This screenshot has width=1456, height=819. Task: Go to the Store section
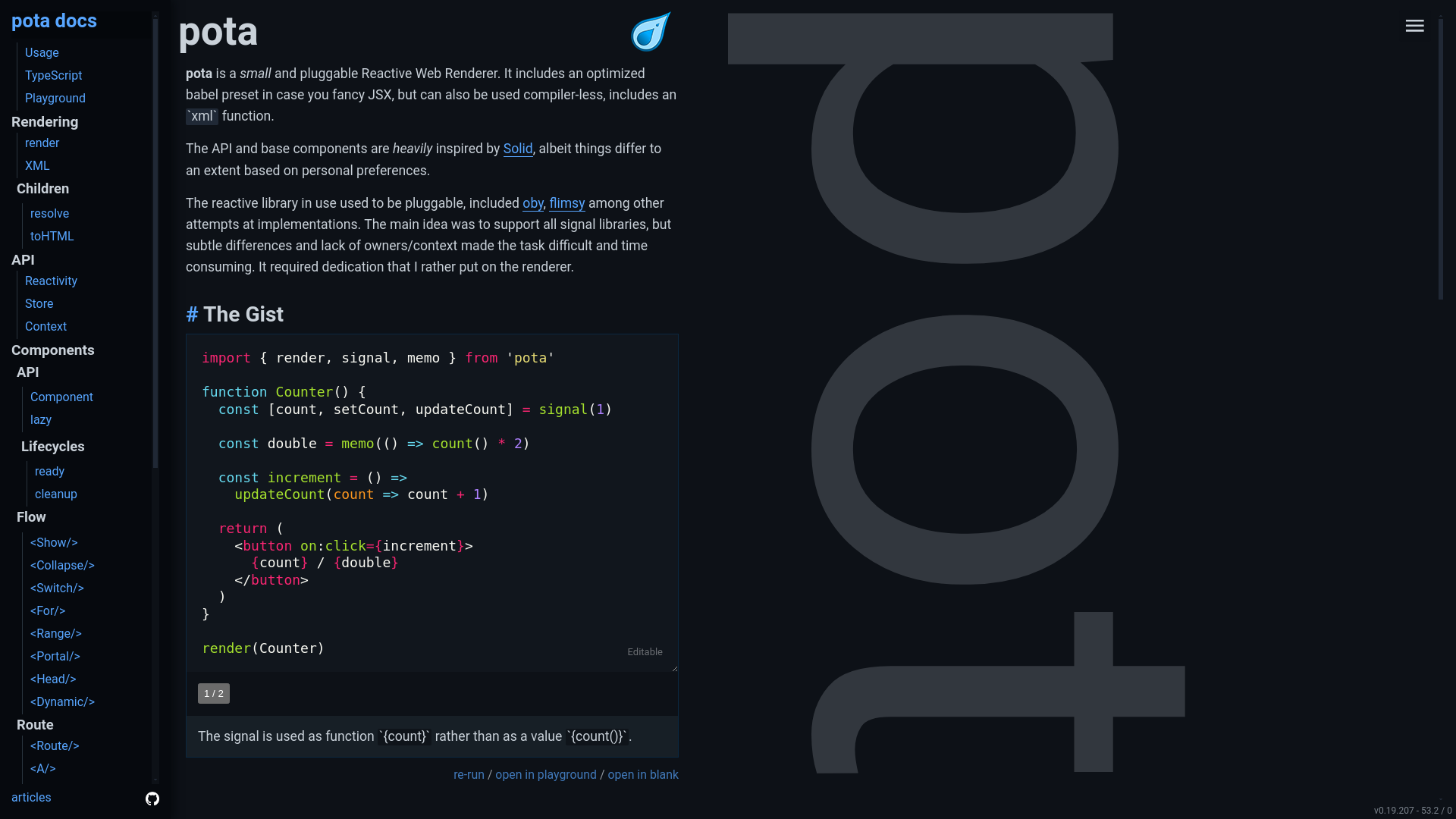point(39,303)
